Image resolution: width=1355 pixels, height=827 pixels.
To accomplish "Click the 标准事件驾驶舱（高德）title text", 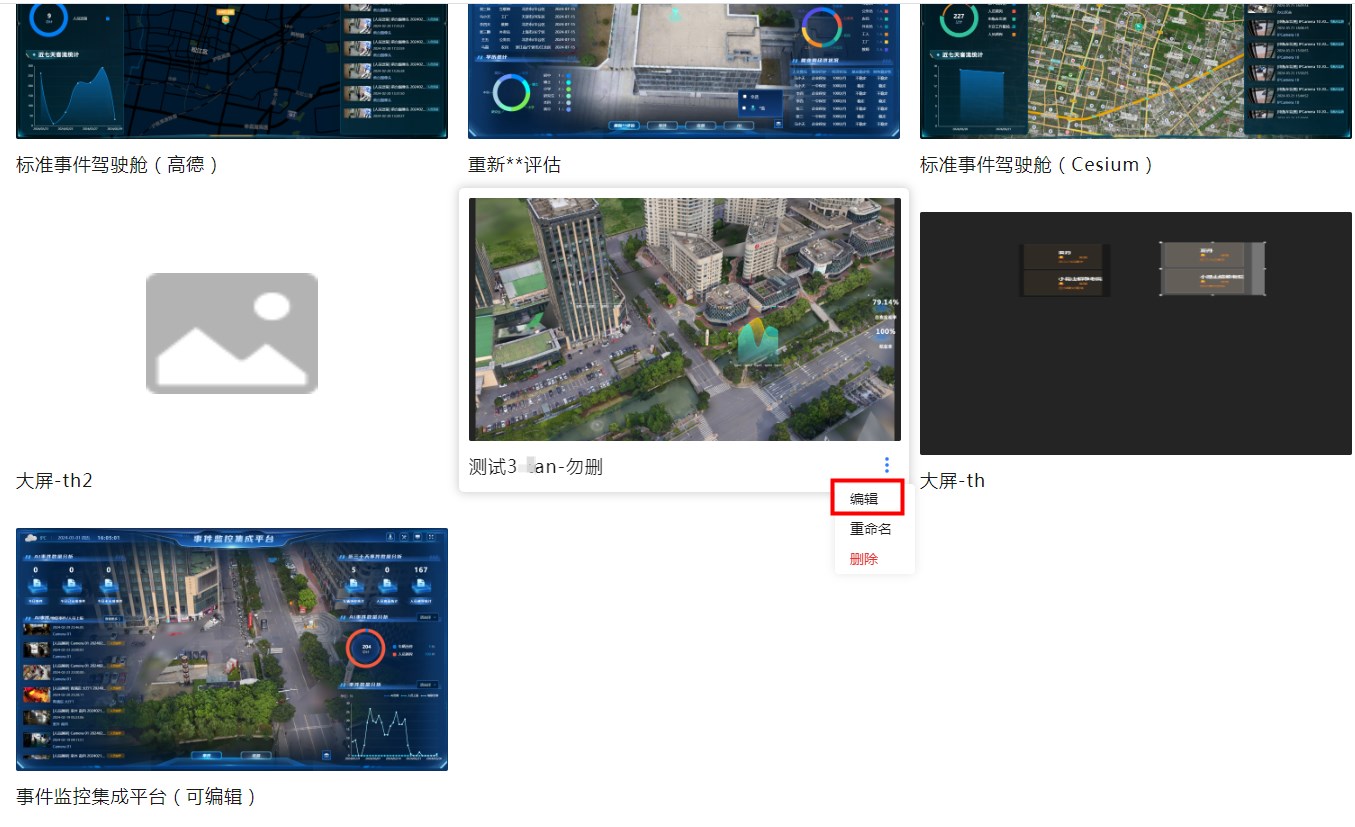I will 118,165.
